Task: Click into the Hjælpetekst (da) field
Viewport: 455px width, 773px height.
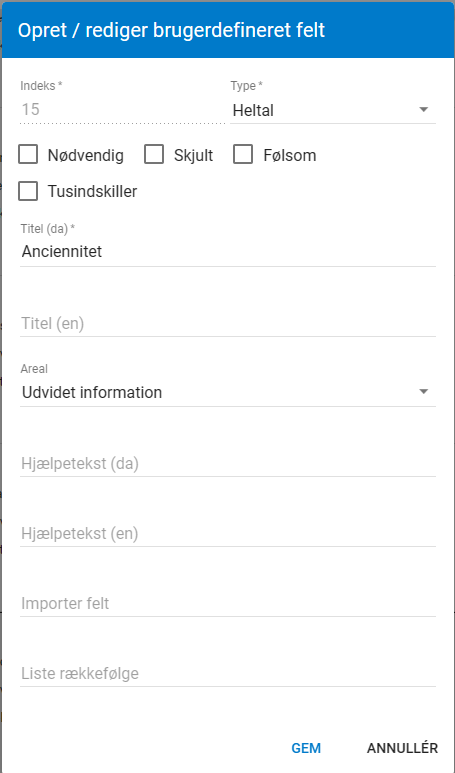Action: [228, 463]
